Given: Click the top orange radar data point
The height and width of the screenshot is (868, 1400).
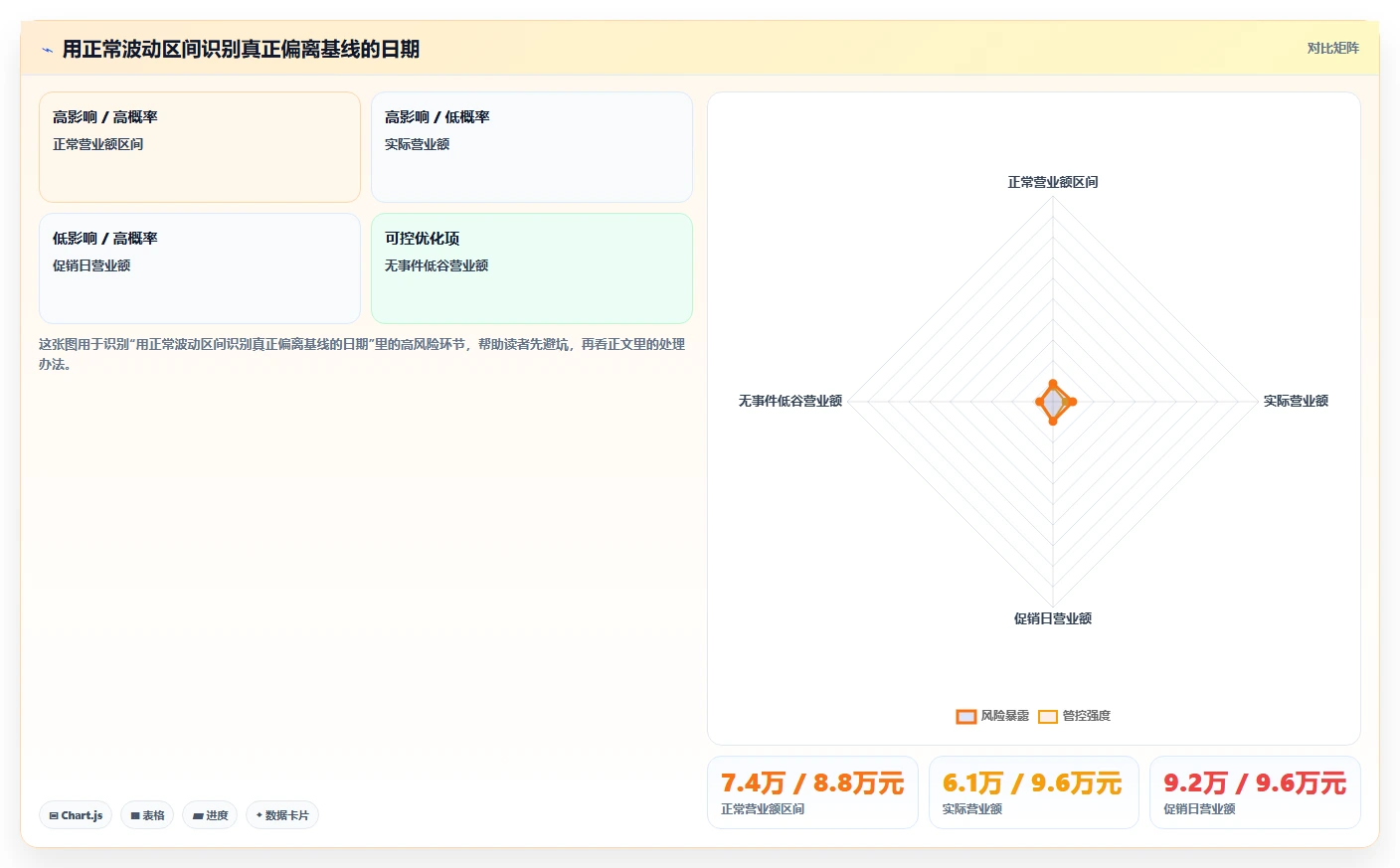Looking at the screenshot, I should pyautogui.click(x=1053, y=384).
